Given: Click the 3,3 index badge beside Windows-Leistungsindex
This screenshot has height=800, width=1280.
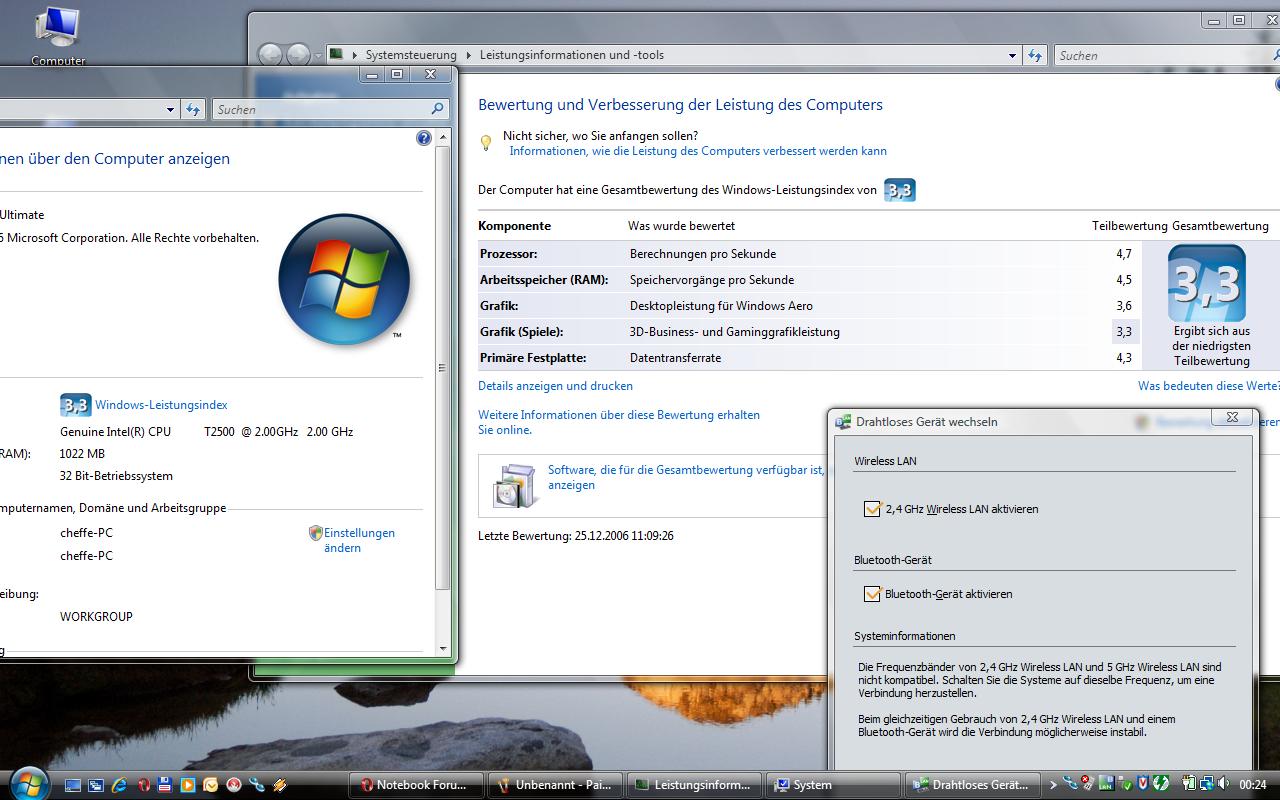Looking at the screenshot, I should tap(76, 405).
